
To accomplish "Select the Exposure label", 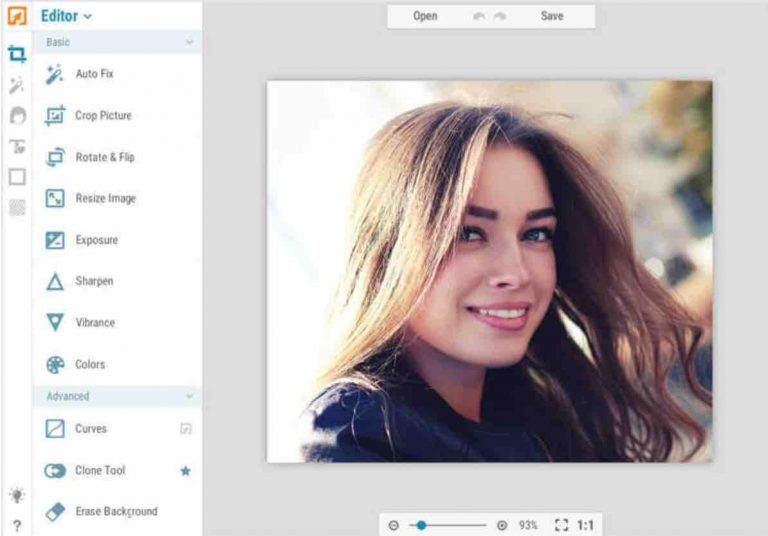I will 96,240.
